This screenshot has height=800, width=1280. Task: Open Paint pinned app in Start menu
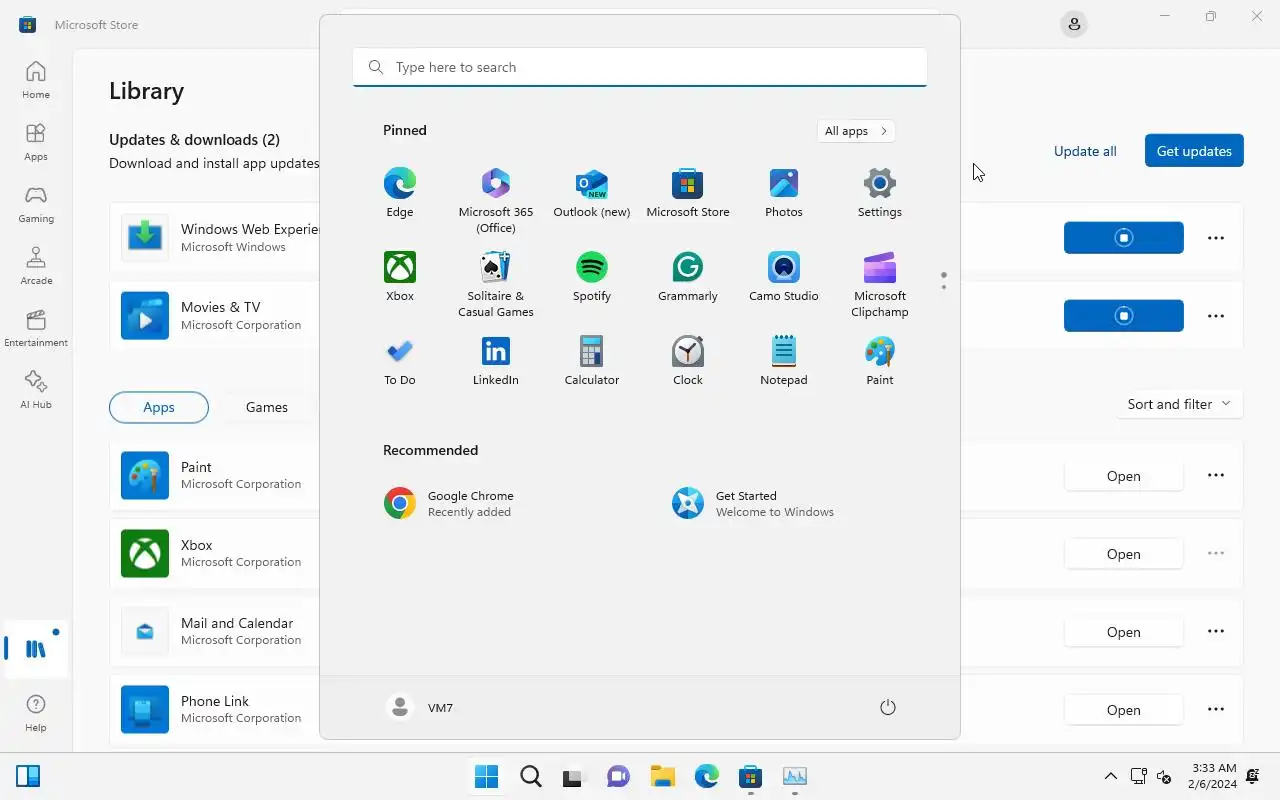click(x=880, y=360)
